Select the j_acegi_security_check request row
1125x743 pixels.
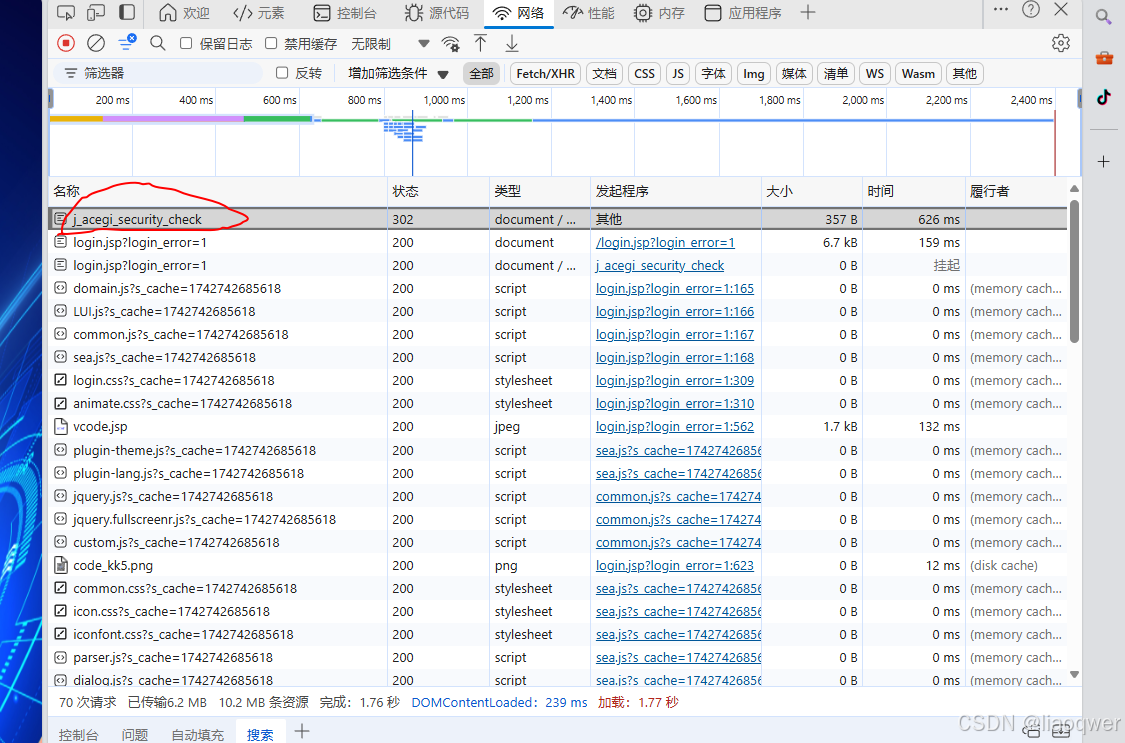[557, 219]
